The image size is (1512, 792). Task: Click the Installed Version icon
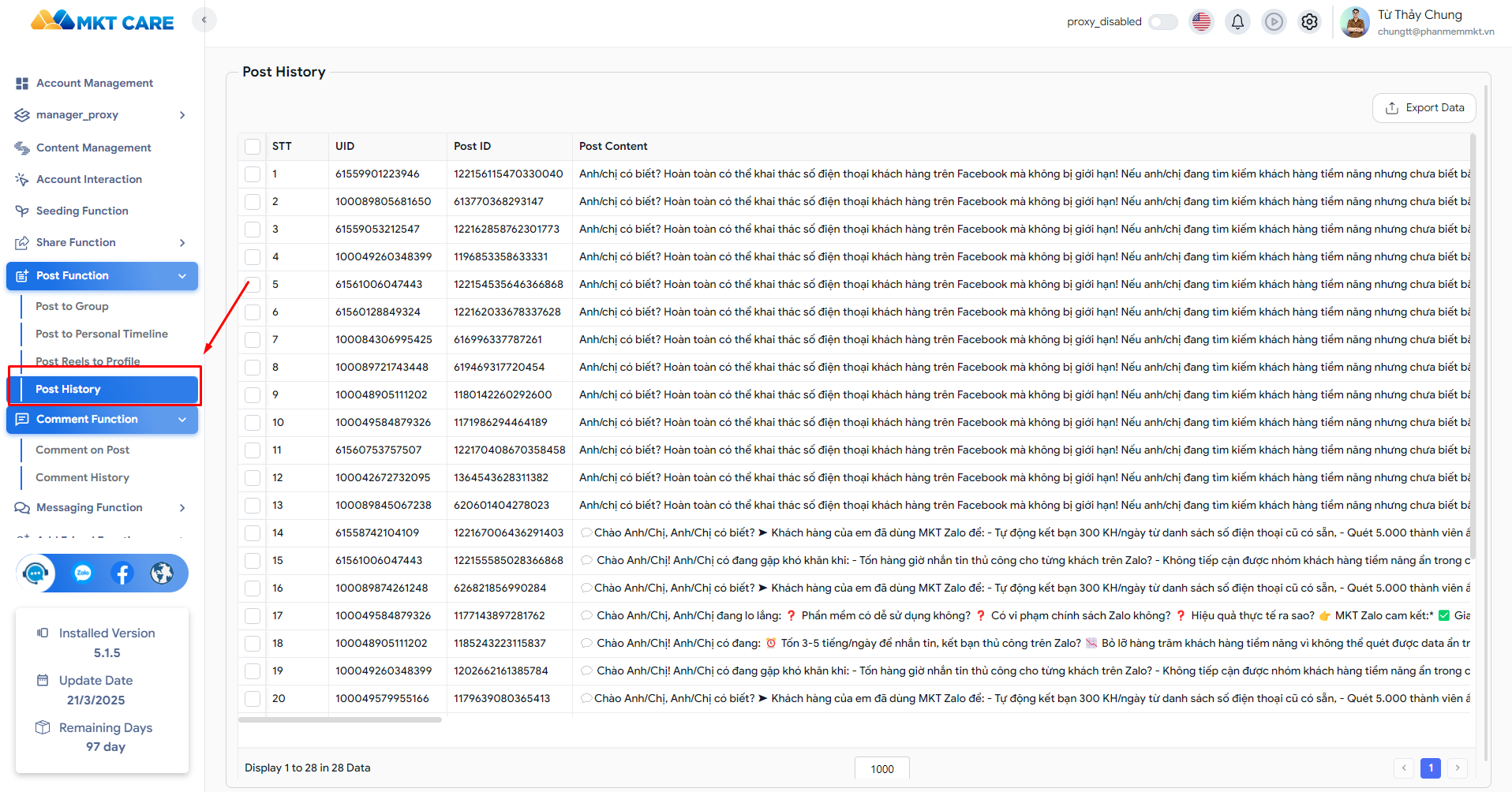[x=43, y=633]
